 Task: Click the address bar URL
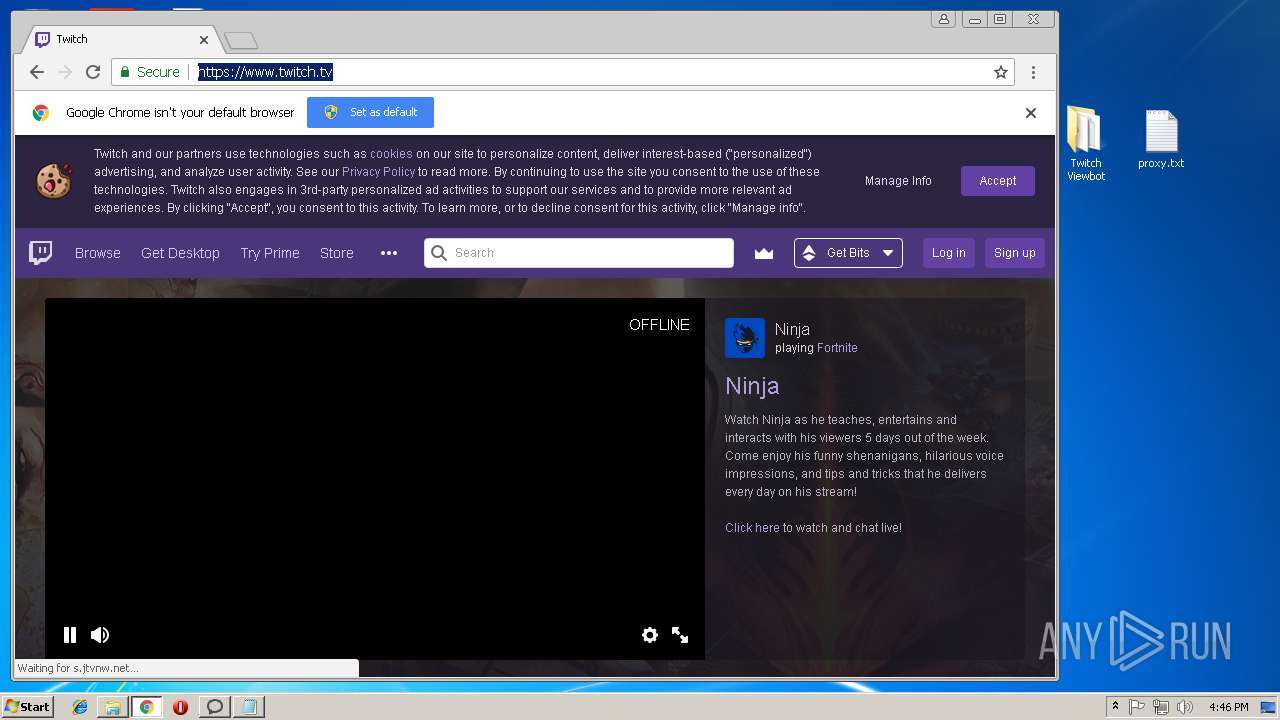coord(265,72)
